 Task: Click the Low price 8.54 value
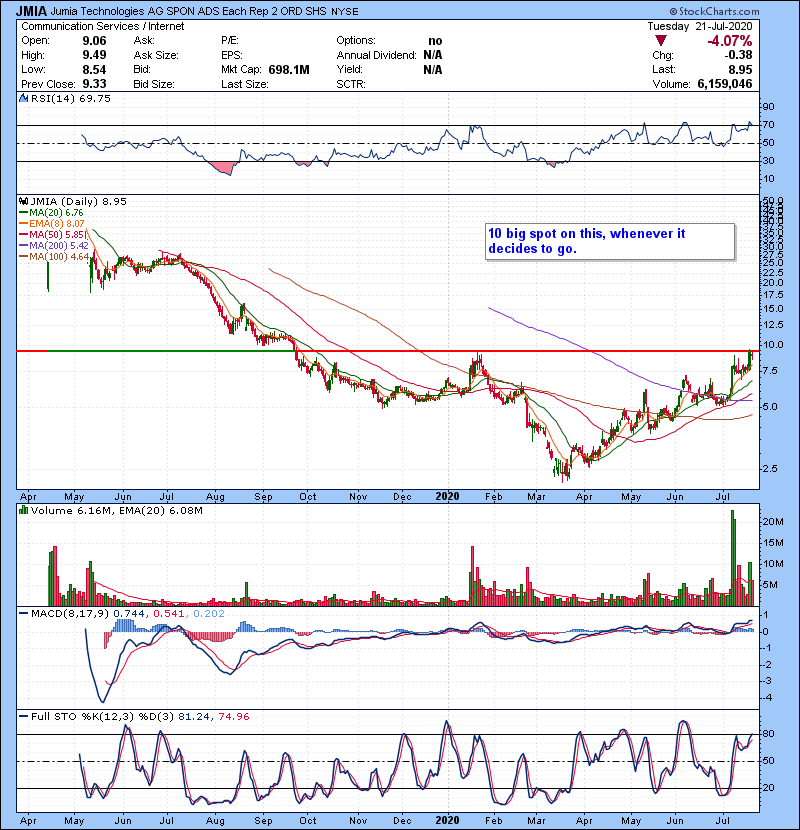click(x=94, y=70)
